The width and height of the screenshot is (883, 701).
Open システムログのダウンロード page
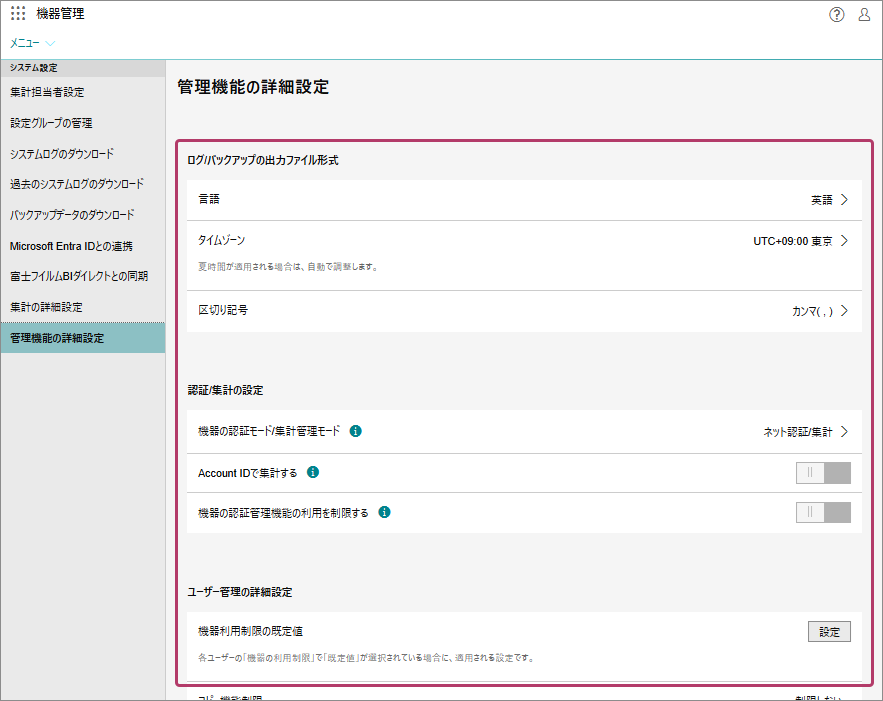click(62, 154)
